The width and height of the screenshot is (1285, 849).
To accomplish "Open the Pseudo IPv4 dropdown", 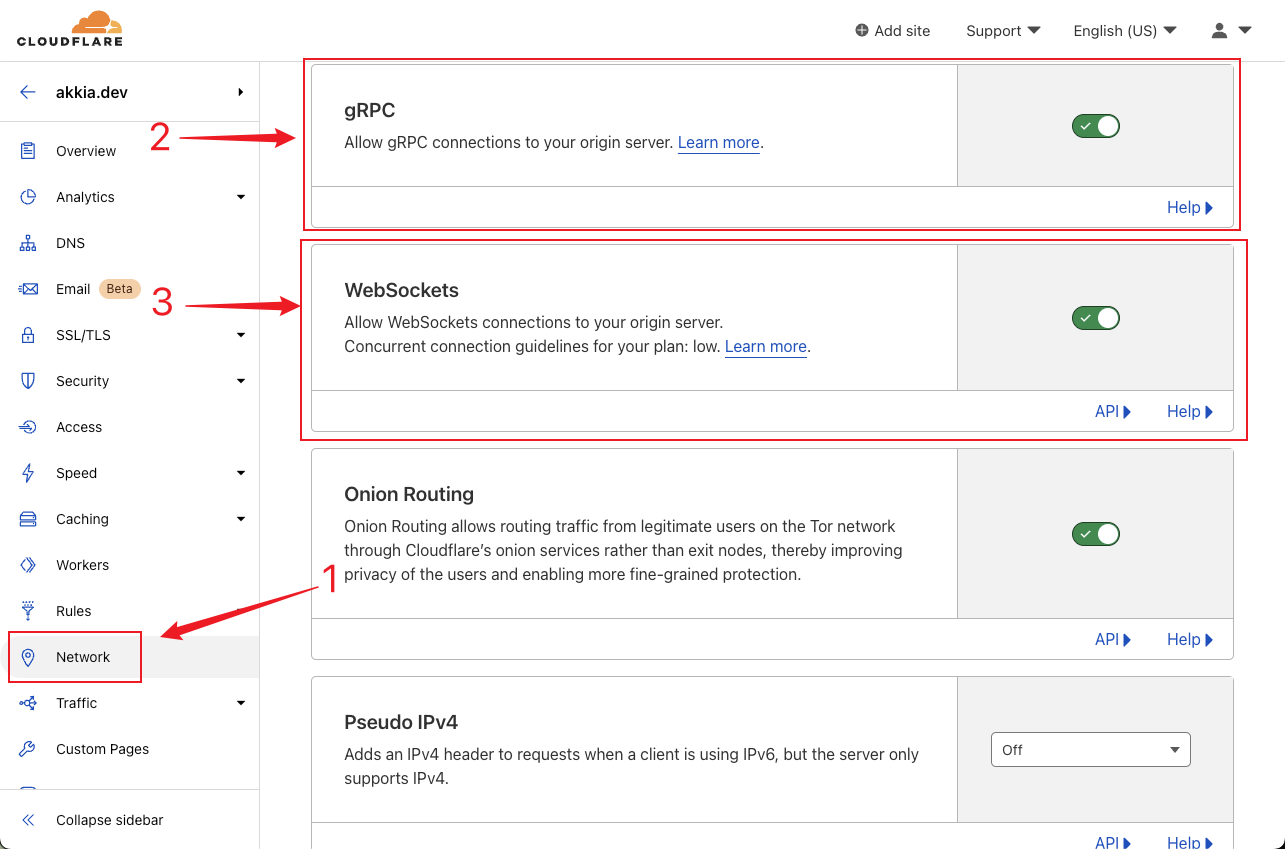I will pos(1090,750).
